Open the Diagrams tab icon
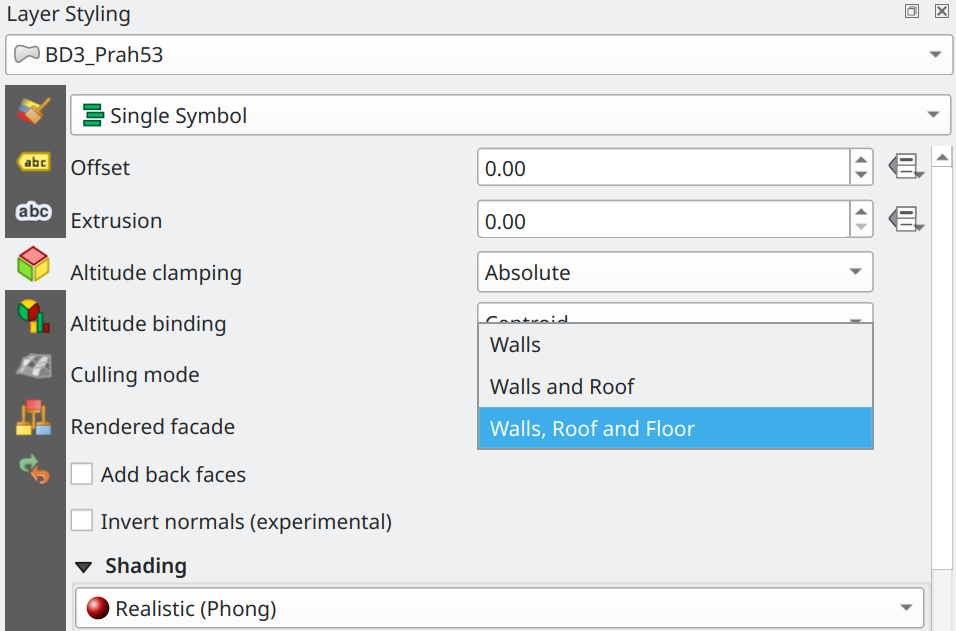The width and height of the screenshot is (956, 631). tap(33, 315)
